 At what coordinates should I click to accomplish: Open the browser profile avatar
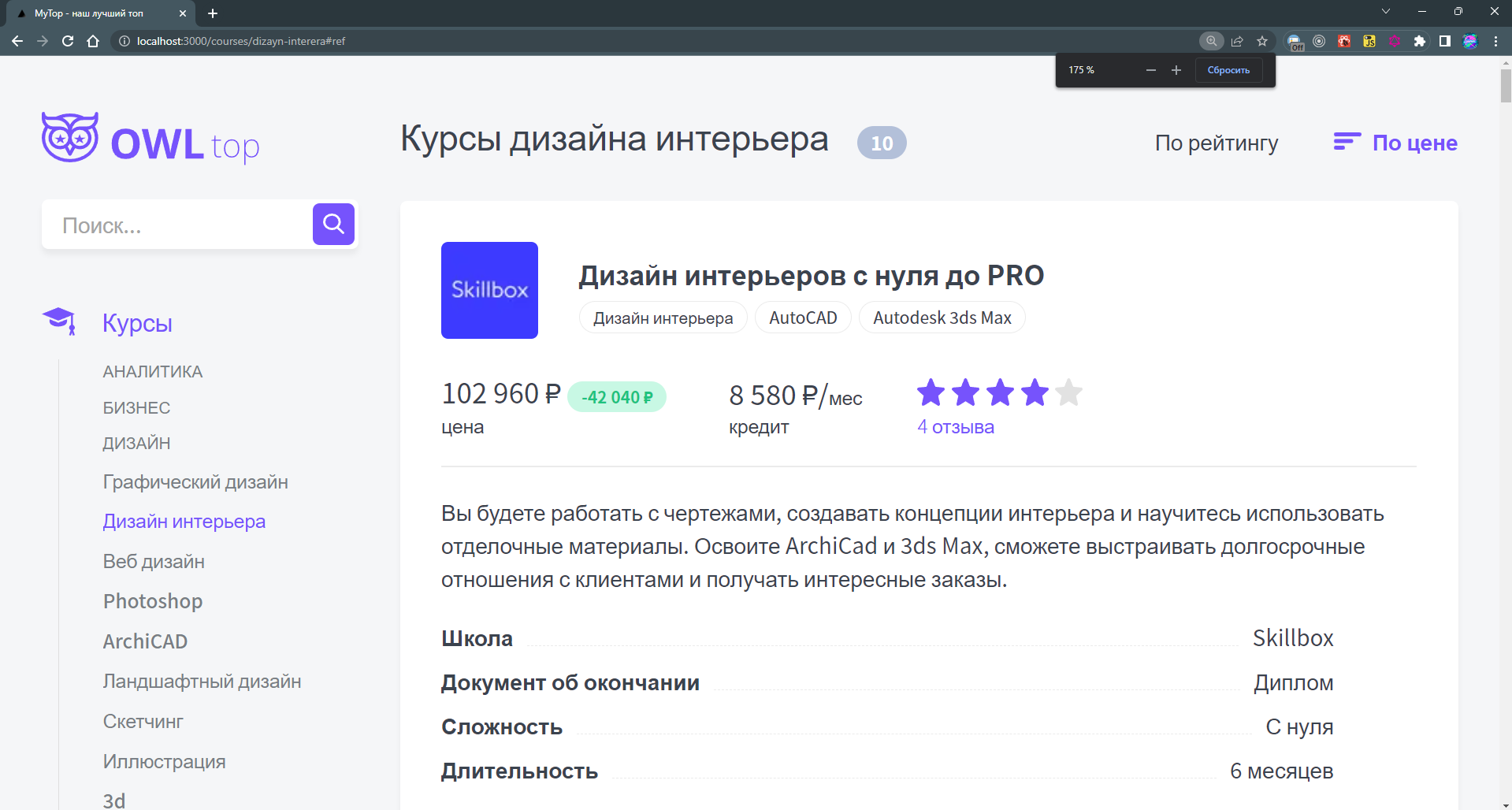1470,41
